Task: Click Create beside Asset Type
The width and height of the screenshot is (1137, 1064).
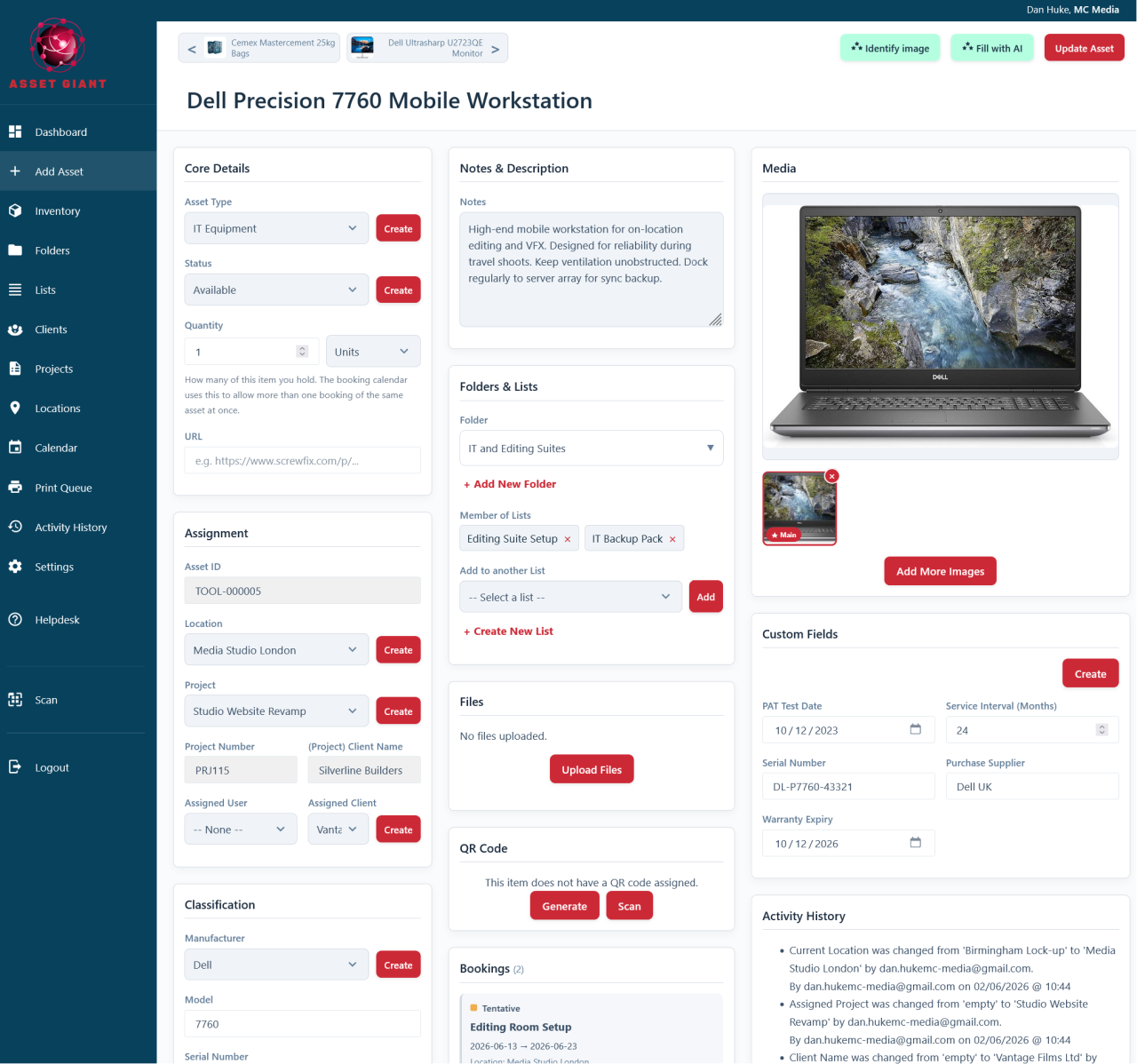Action: tap(398, 228)
